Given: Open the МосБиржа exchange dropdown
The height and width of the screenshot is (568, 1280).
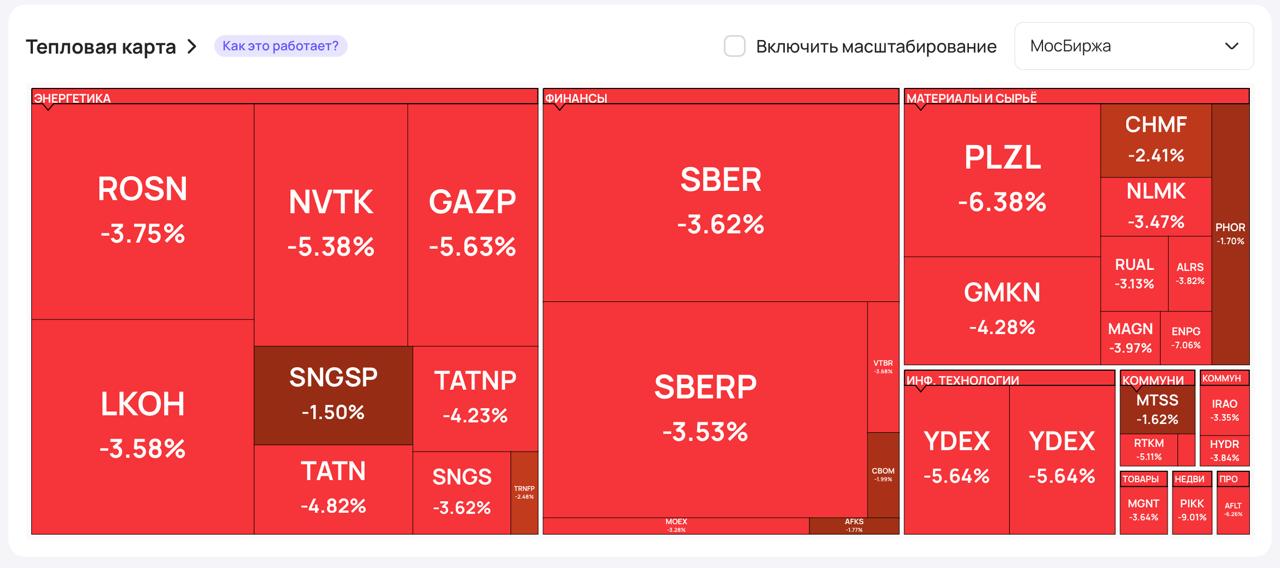Looking at the screenshot, I should coord(1133,46).
